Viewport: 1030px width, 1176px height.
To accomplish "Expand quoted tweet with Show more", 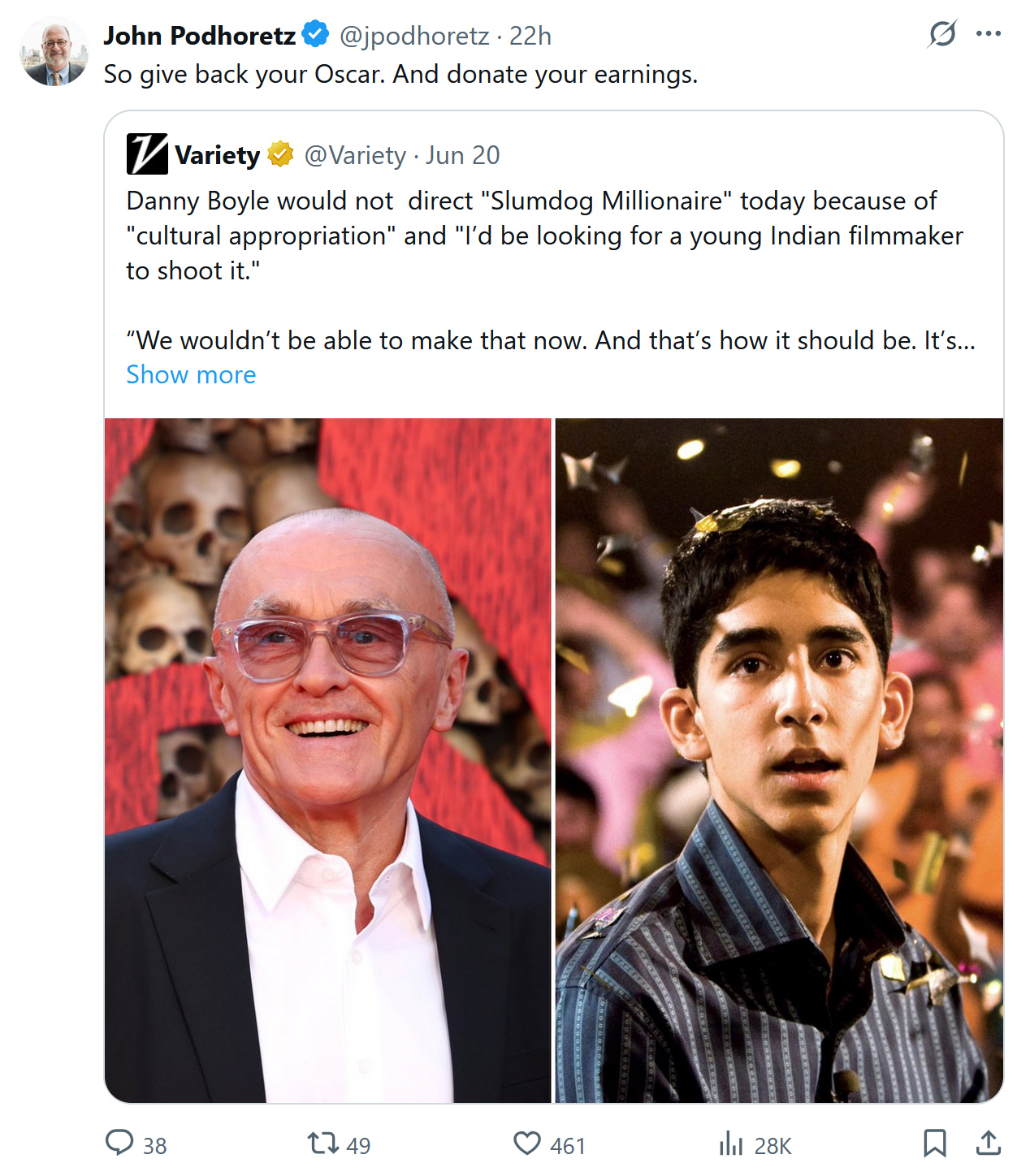I will pyautogui.click(x=191, y=374).
